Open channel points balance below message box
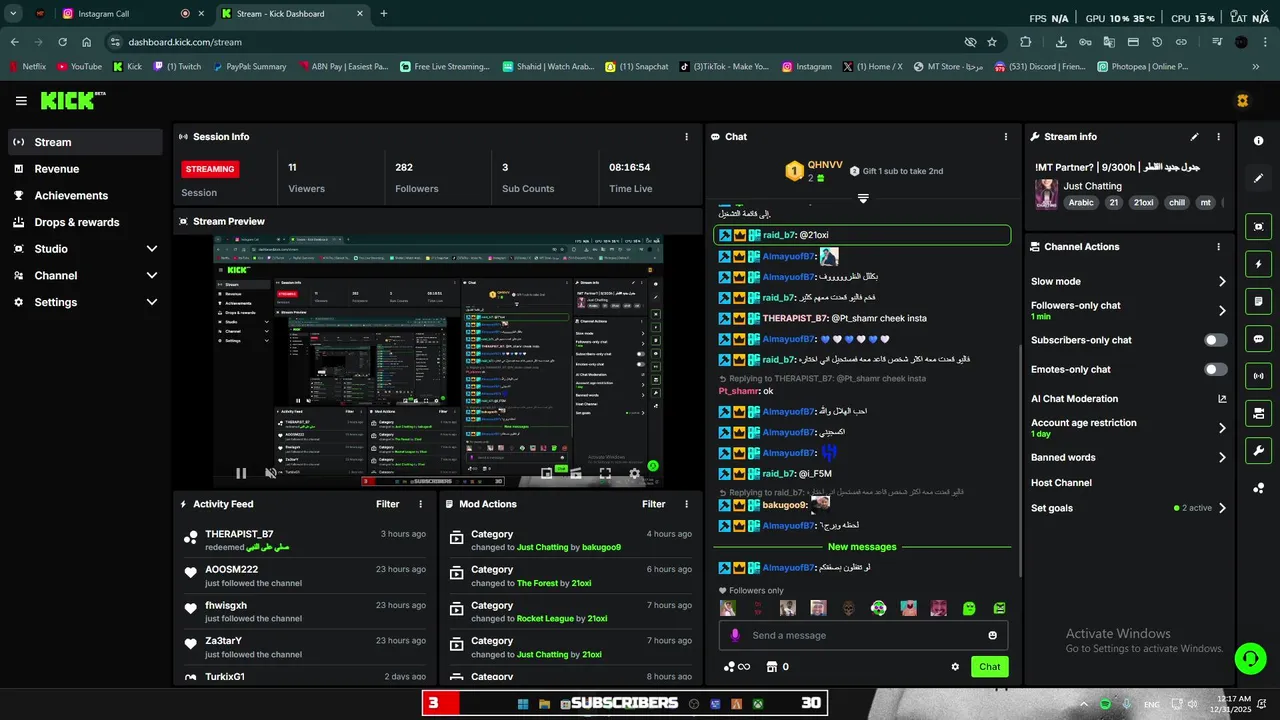The image size is (1280, 720). pos(737,667)
